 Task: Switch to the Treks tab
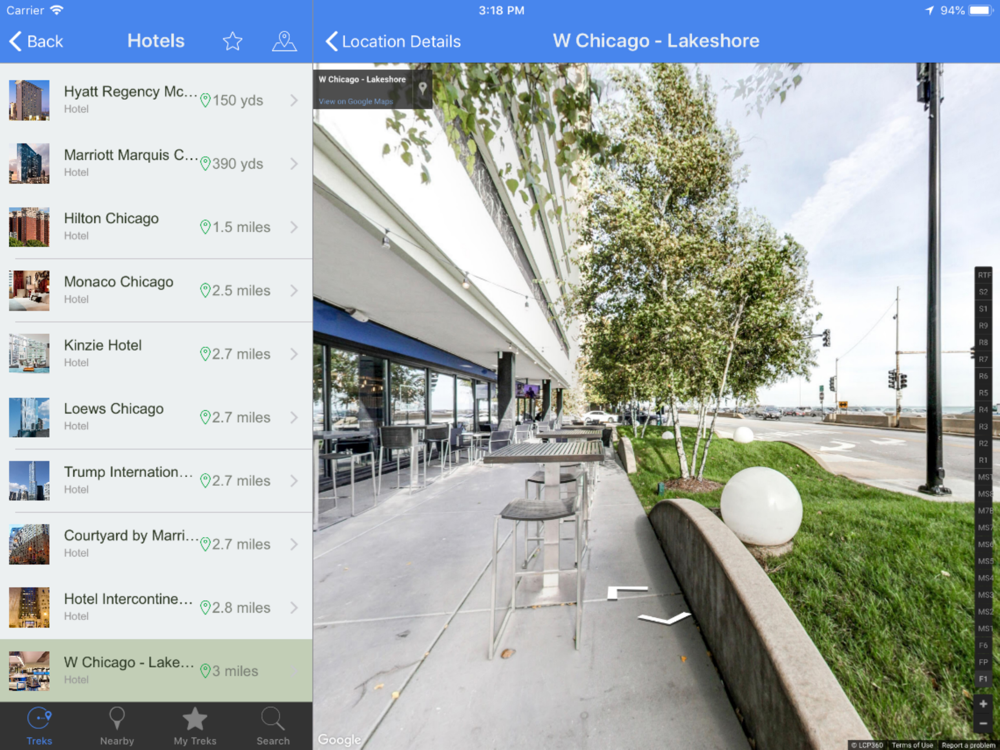pos(39,726)
